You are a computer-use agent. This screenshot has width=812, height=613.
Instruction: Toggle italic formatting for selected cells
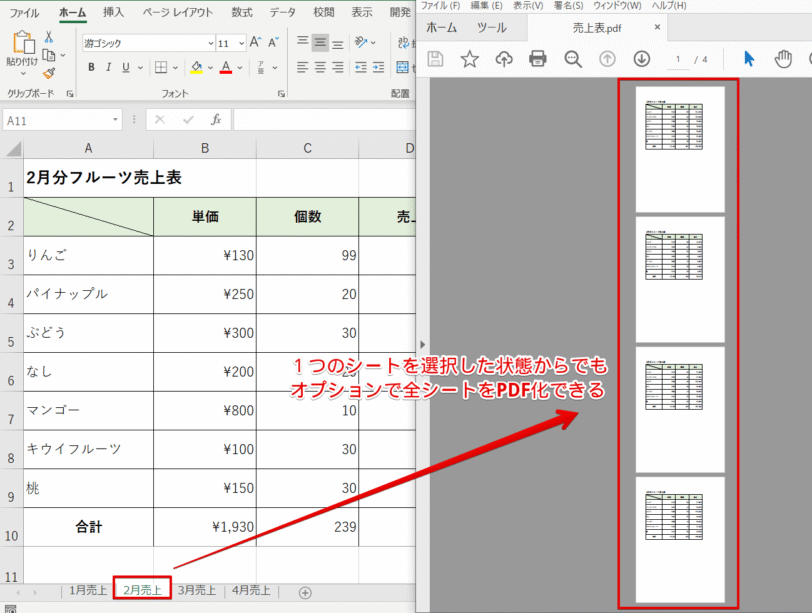click(108, 66)
